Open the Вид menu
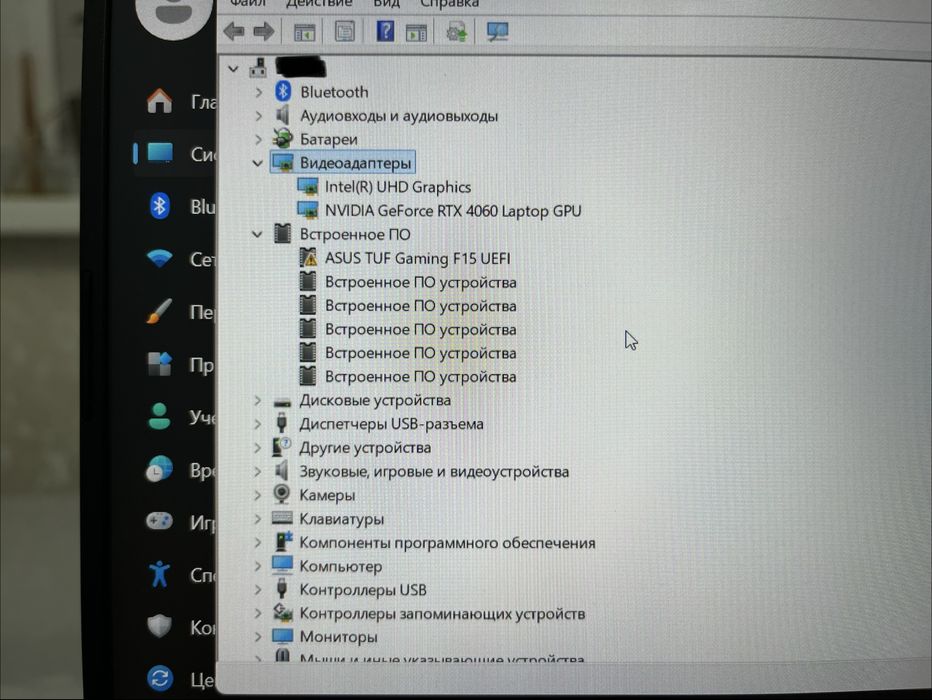The image size is (932, 700). click(386, 4)
